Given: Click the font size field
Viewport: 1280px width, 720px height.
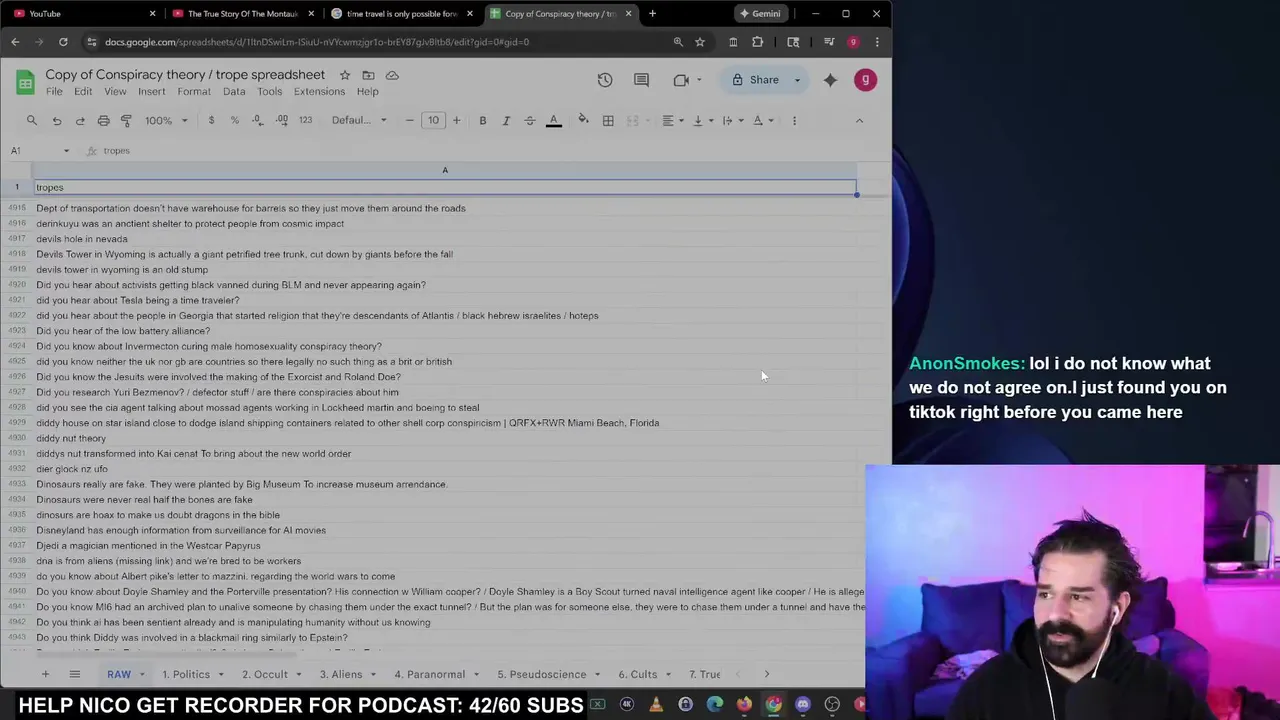Looking at the screenshot, I should 433,120.
